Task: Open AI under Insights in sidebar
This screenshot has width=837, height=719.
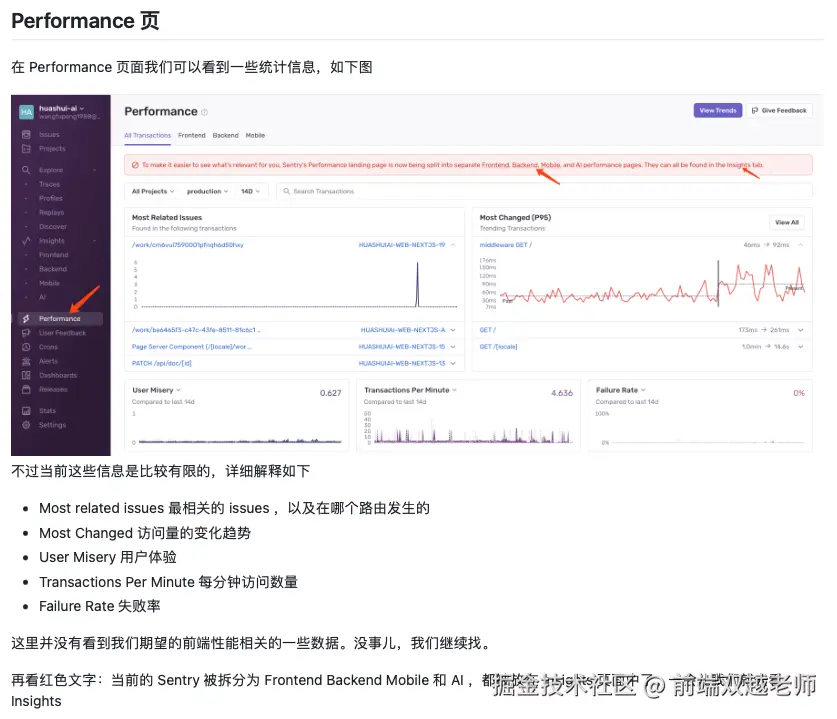Action: [x=42, y=297]
